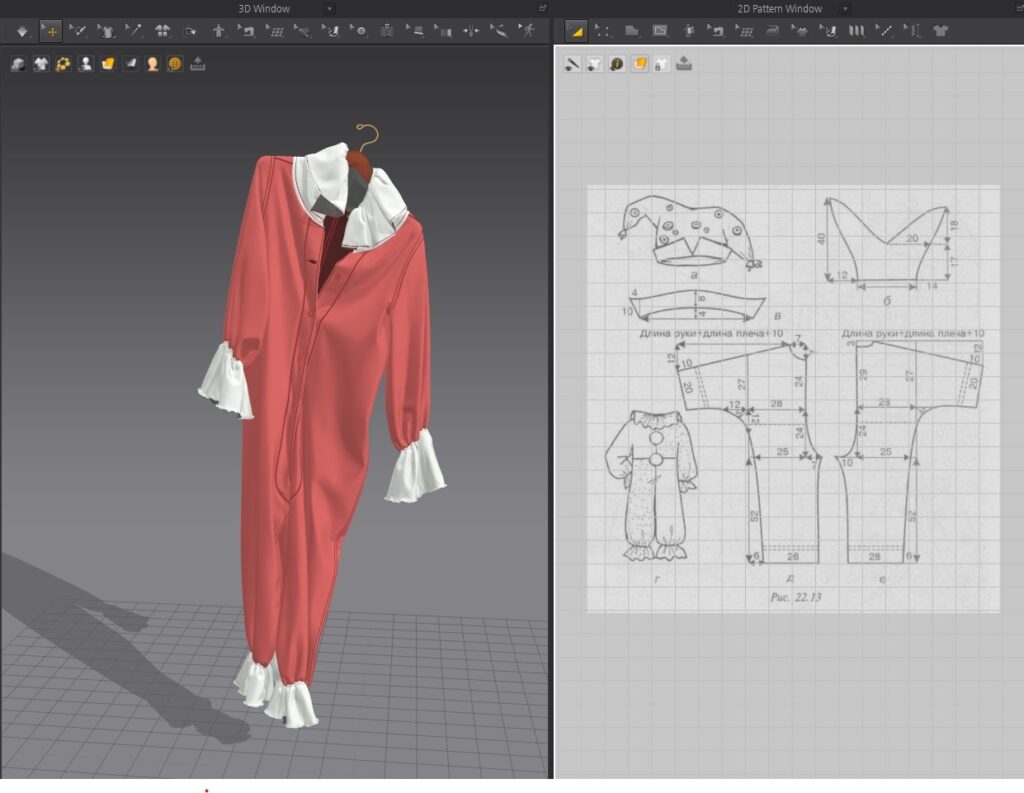The width and height of the screenshot is (1024, 793).
Task: Select the highlighted Edit Pattern tool in 2D toolbar
Action: (x=575, y=31)
